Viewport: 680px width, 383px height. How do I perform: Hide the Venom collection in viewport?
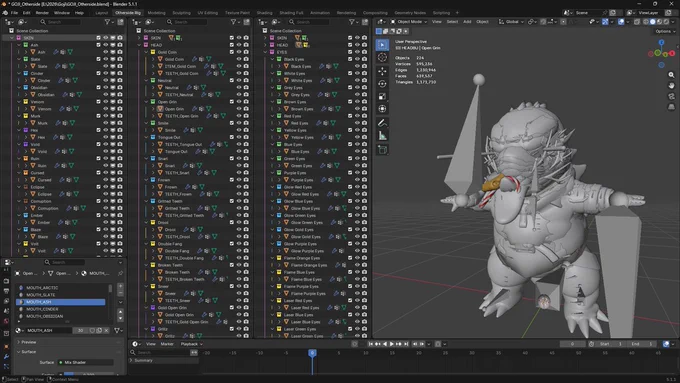(x=105, y=102)
